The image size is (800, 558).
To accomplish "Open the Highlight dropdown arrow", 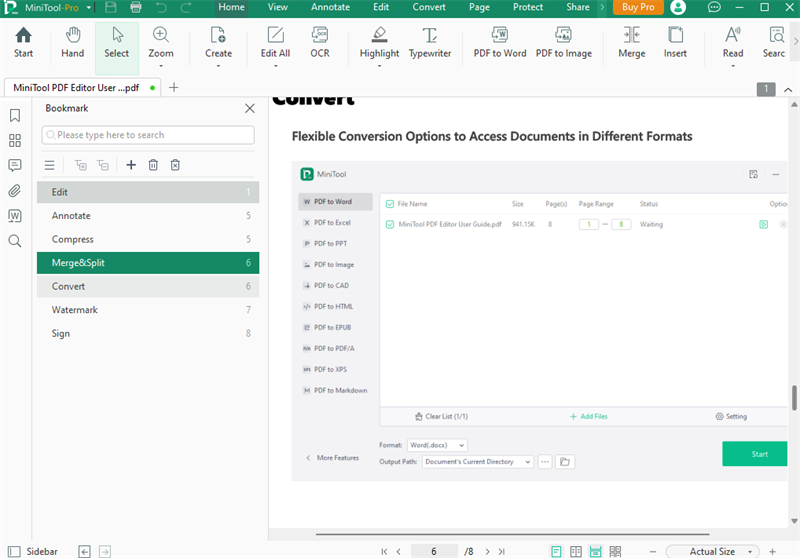I will point(379,66).
